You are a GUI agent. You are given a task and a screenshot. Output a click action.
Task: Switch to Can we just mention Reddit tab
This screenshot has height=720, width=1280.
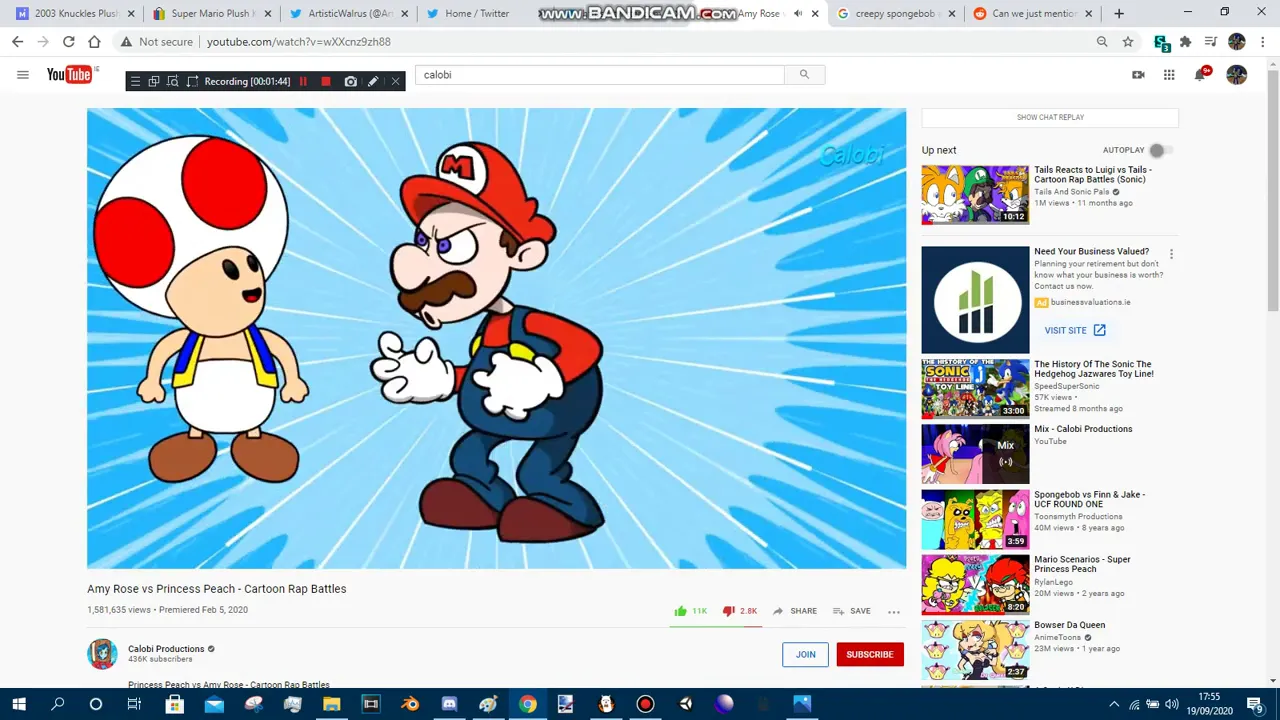coord(1032,14)
